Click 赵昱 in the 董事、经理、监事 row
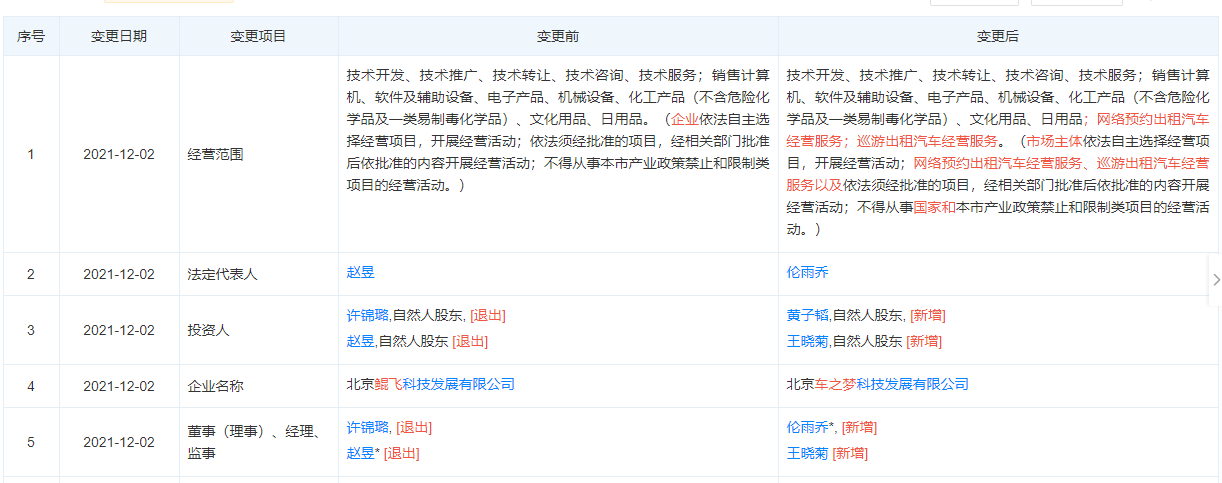The image size is (1222, 483). click(360, 453)
